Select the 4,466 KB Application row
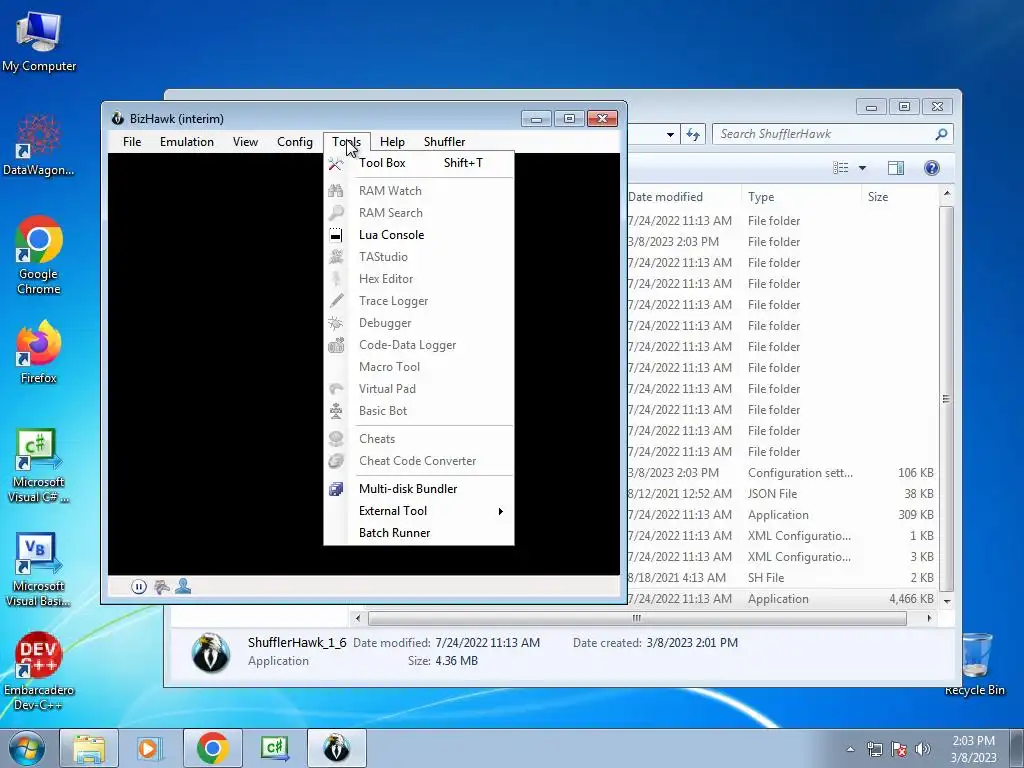Image resolution: width=1024 pixels, height=768 pixels. click(x=780, y=599)
